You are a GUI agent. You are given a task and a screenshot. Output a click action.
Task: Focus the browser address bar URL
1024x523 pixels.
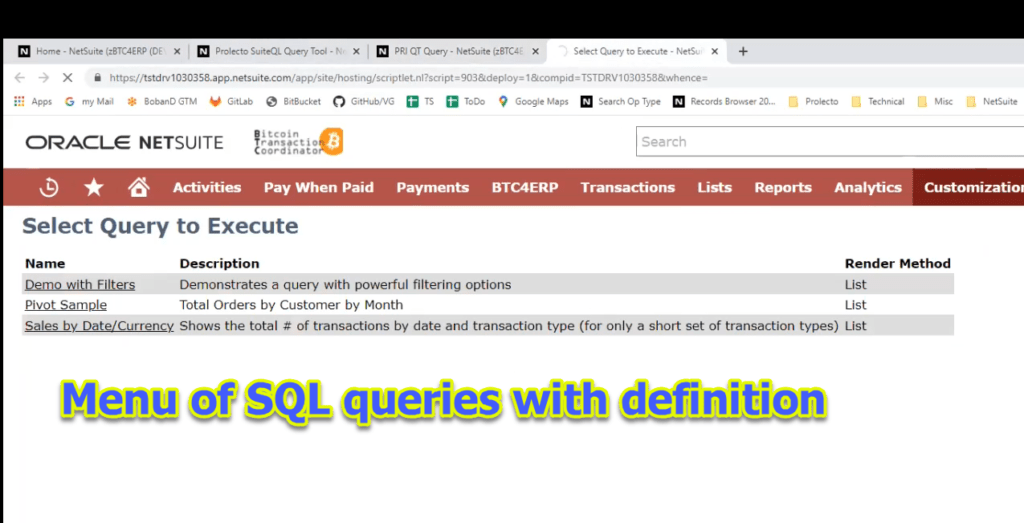(408, 78)
